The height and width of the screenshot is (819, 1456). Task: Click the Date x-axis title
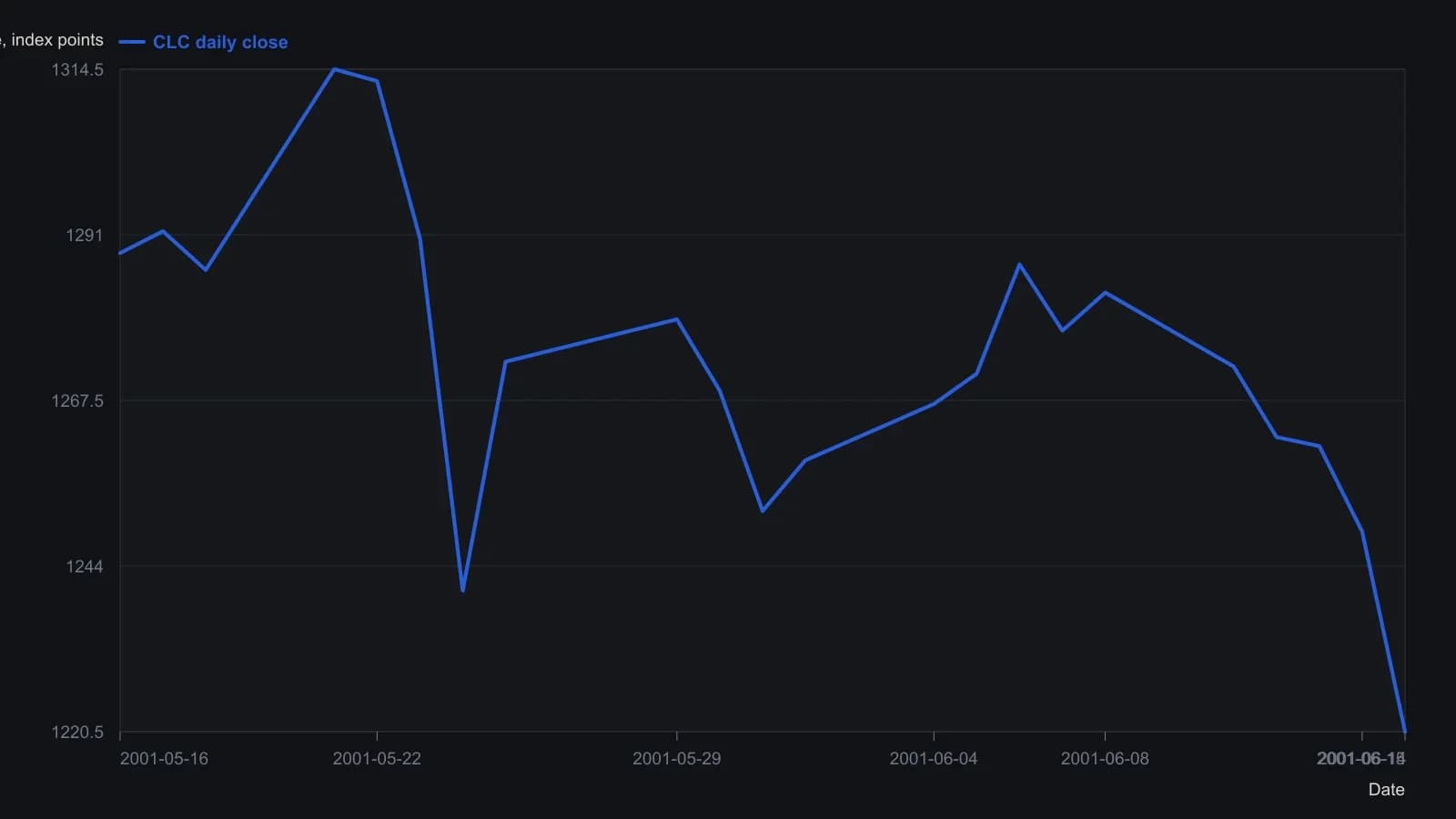(1387, 790)
